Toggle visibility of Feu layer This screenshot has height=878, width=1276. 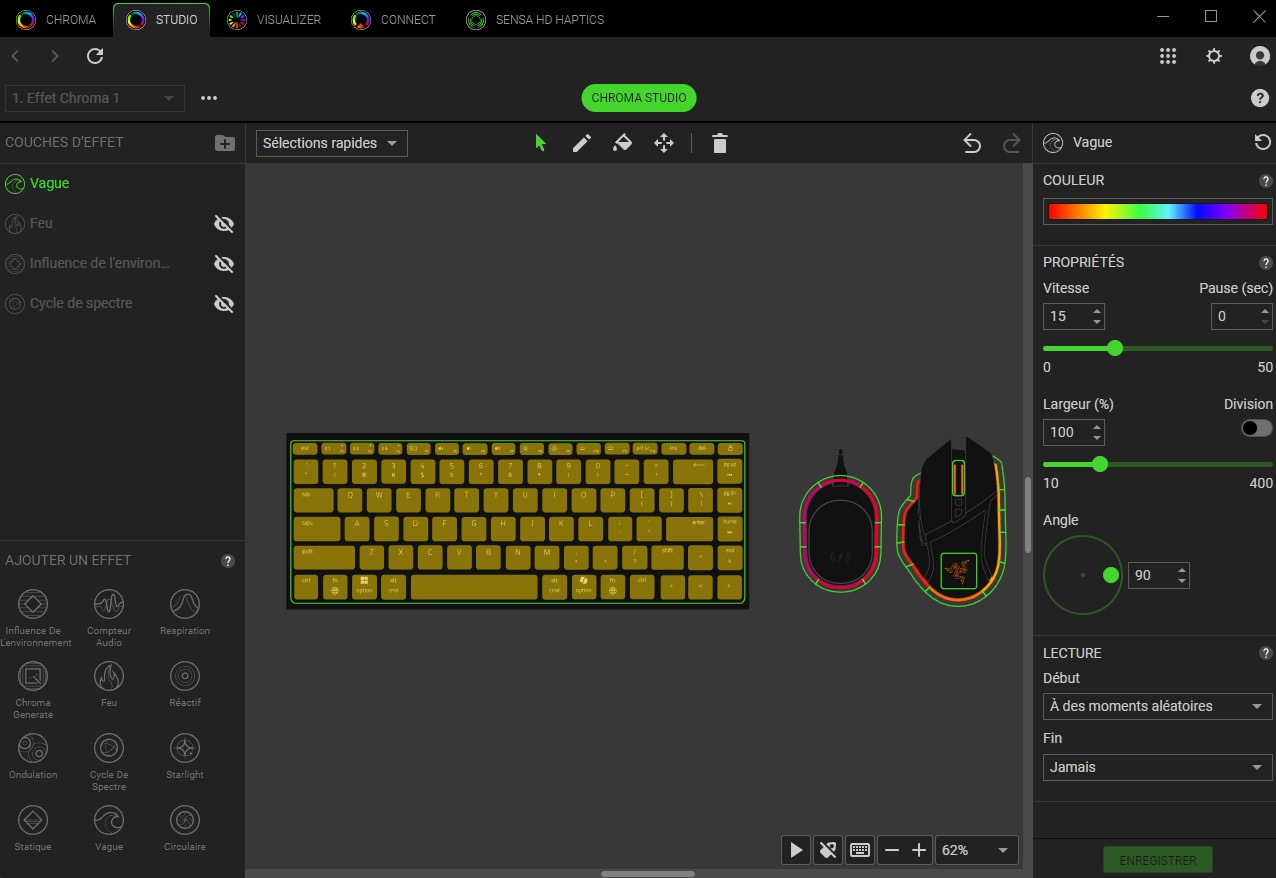224,224
